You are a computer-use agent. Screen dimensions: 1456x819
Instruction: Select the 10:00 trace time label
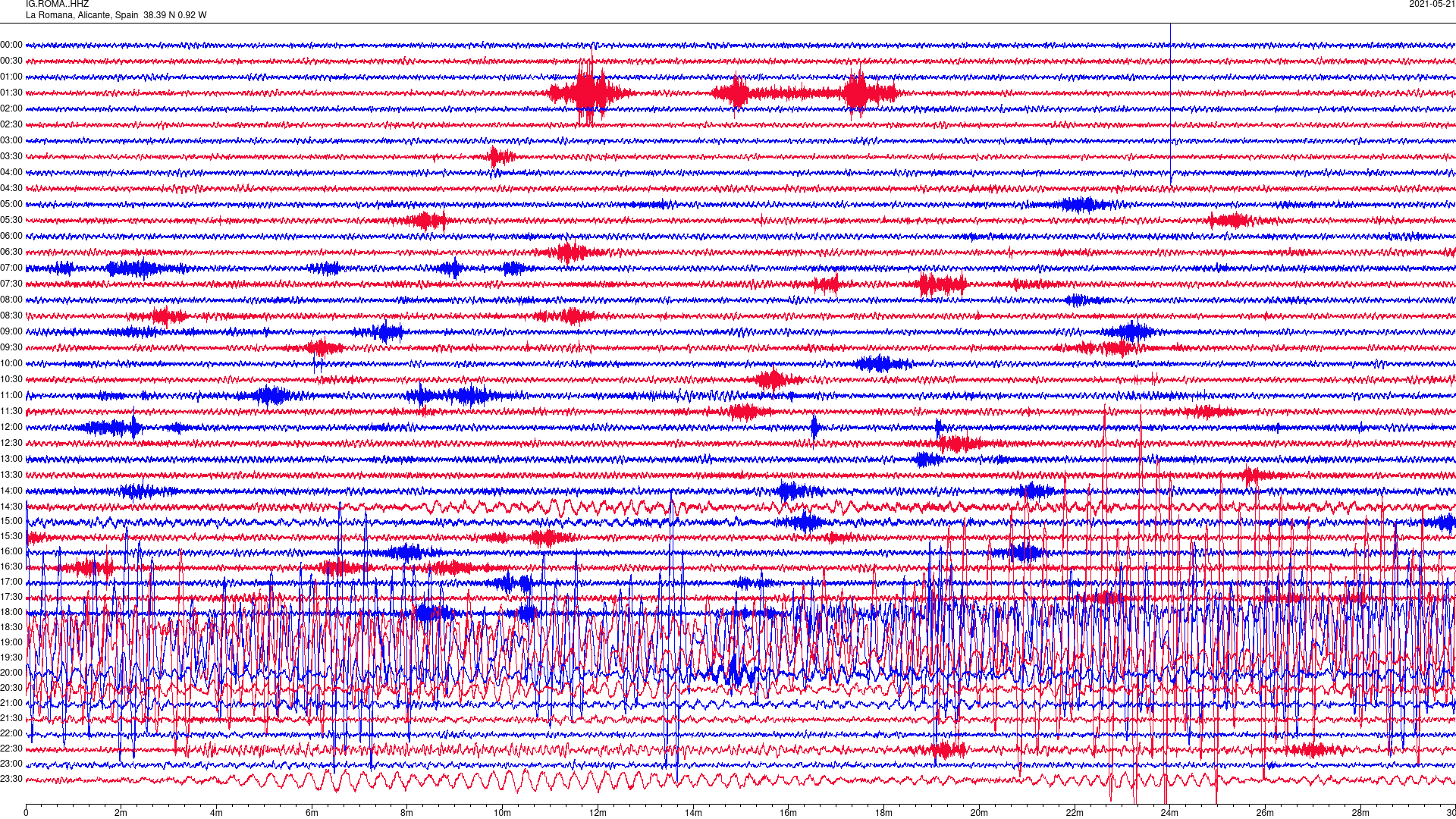(x=11, y=363)
